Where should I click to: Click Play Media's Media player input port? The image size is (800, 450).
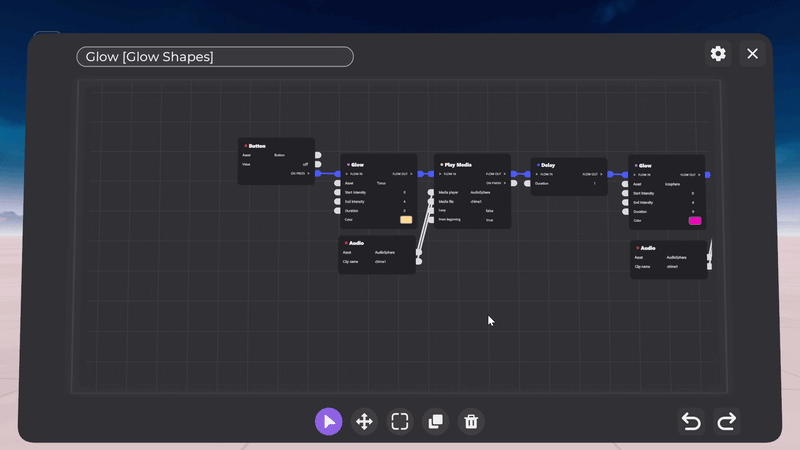[x=431, y=192]
